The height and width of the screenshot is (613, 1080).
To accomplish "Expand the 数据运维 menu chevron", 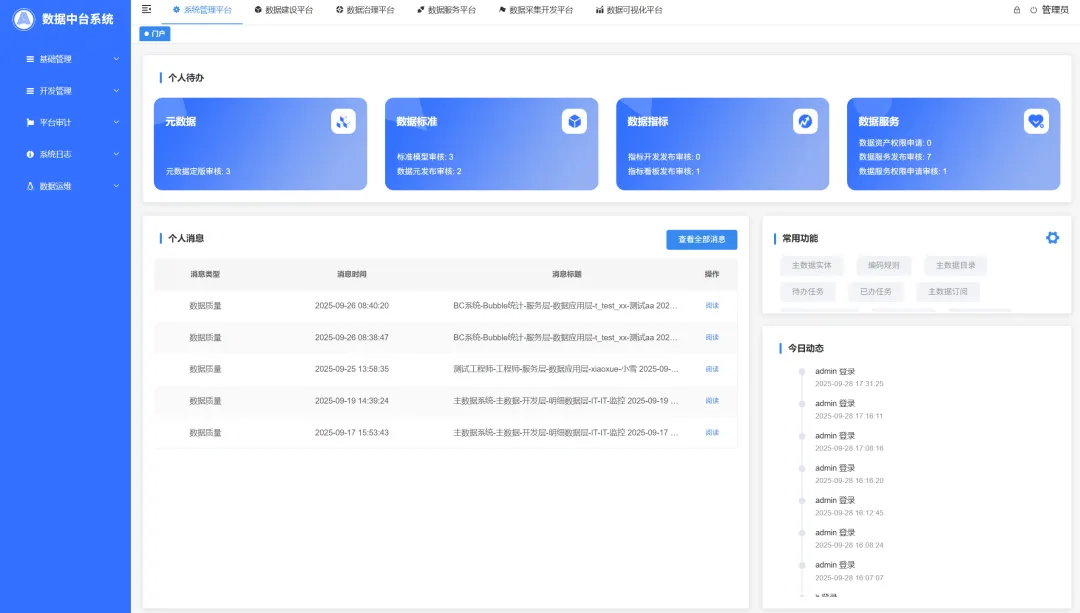I will (x=116, y=186).
